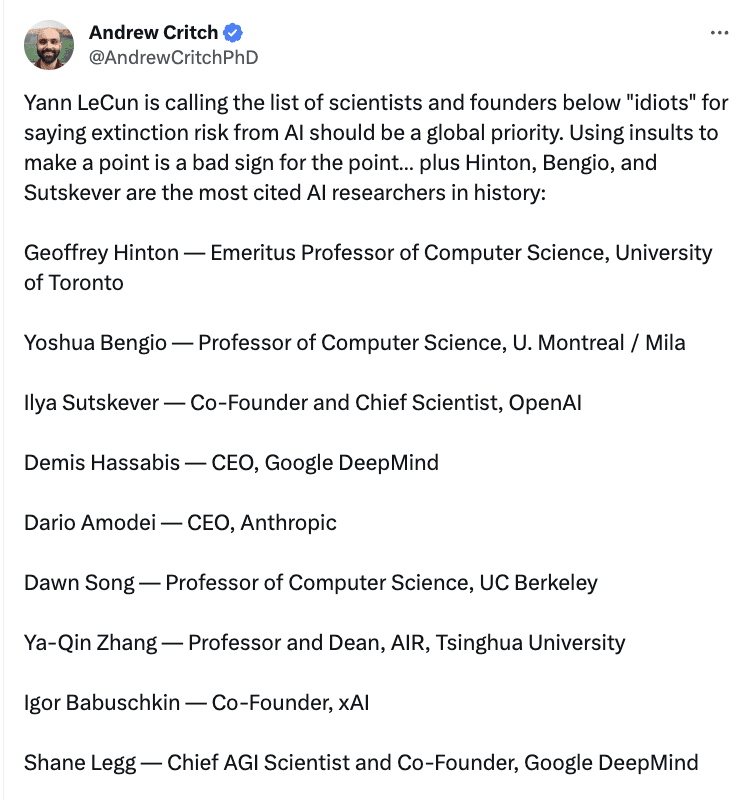Viewport: 746px width, 800px height.
Task: Click the intro paragraph about Yann LeCun
Action: [x=376, y=147]
